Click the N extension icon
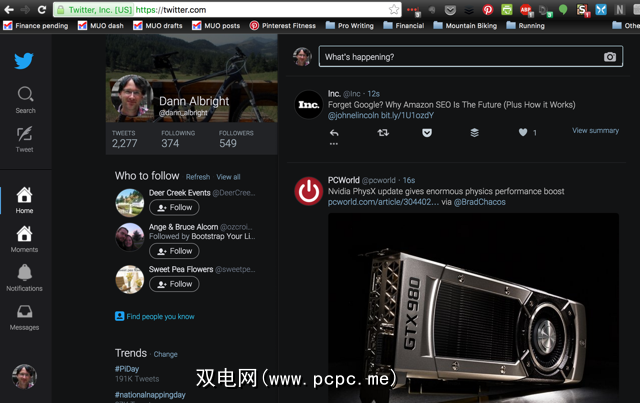 [x=620, y=10]
